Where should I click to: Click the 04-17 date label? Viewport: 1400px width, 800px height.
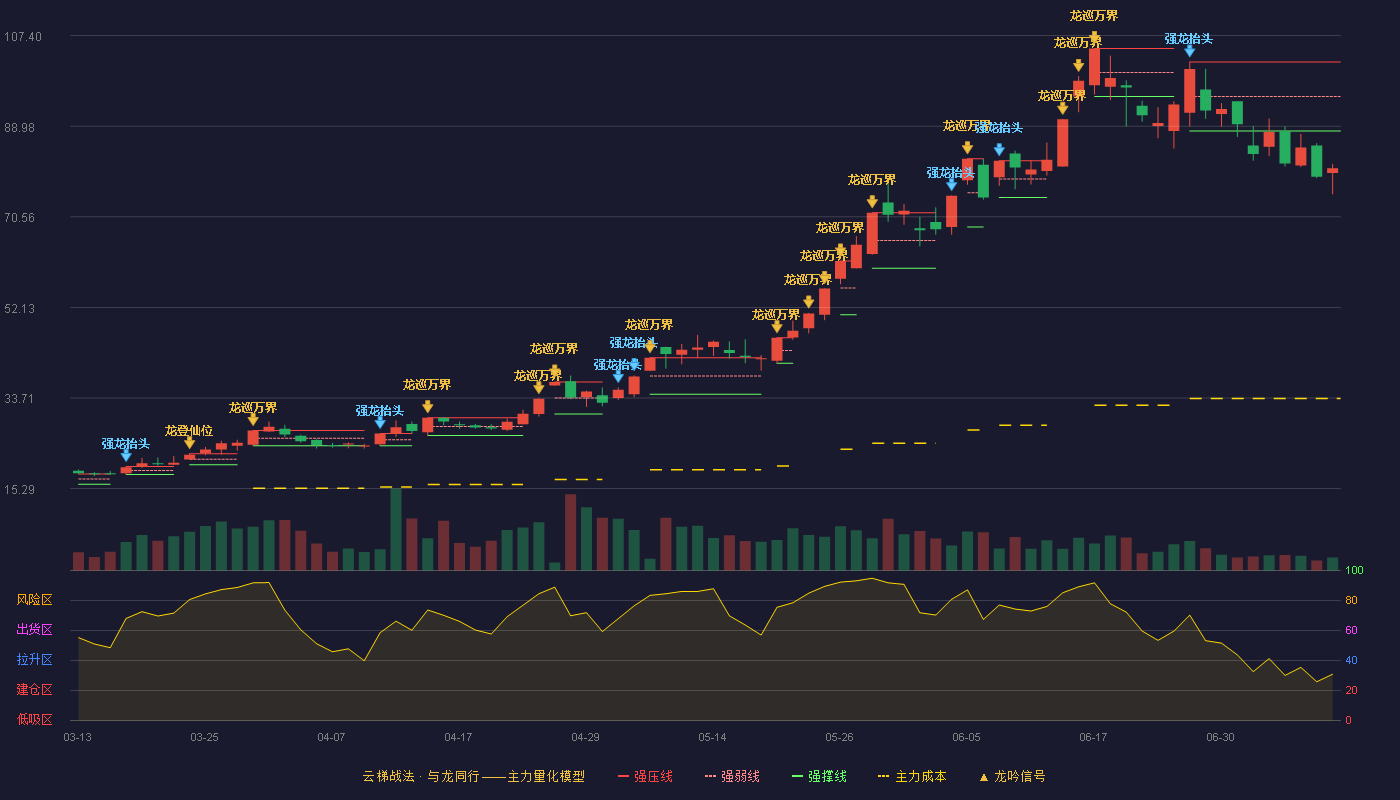[458, 737]
